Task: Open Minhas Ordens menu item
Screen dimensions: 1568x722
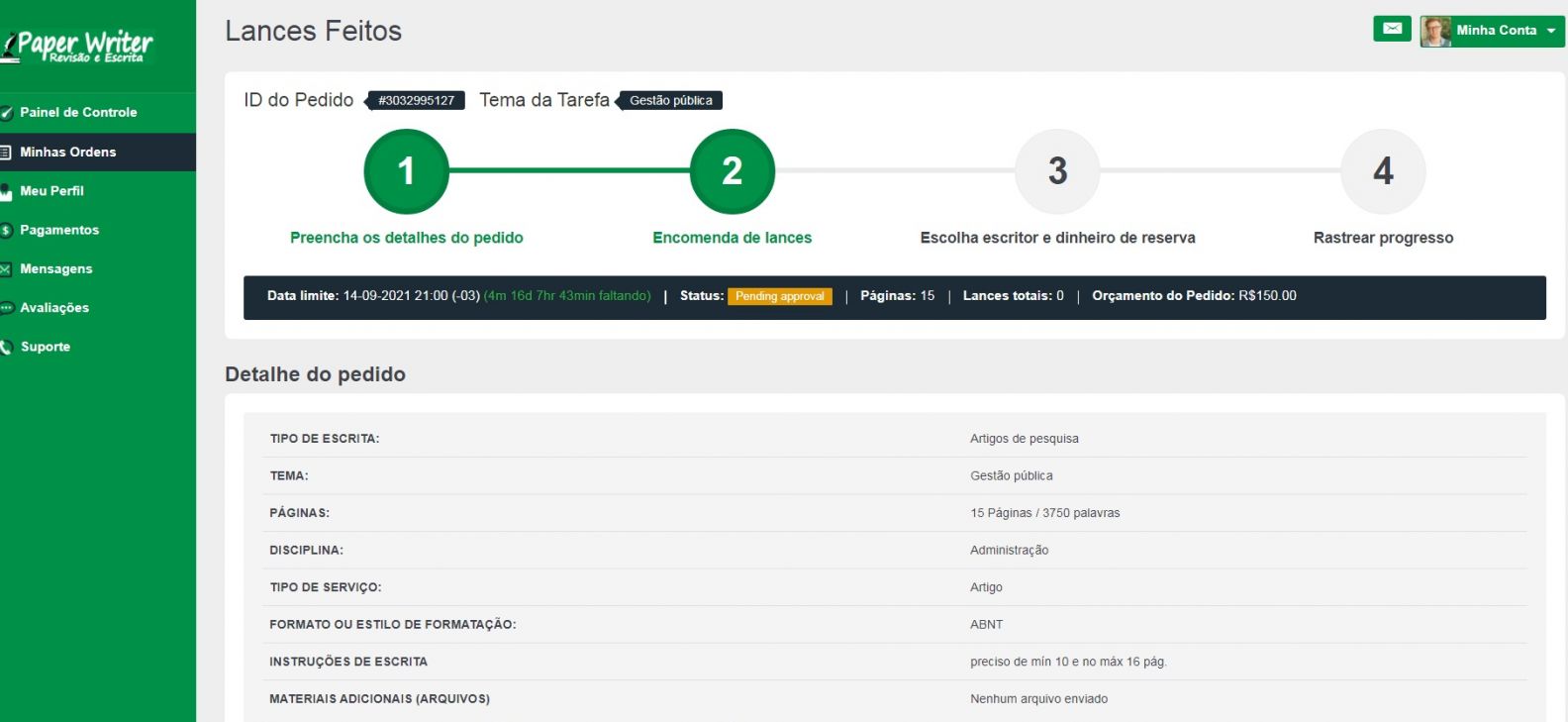Action: point(67,152)
